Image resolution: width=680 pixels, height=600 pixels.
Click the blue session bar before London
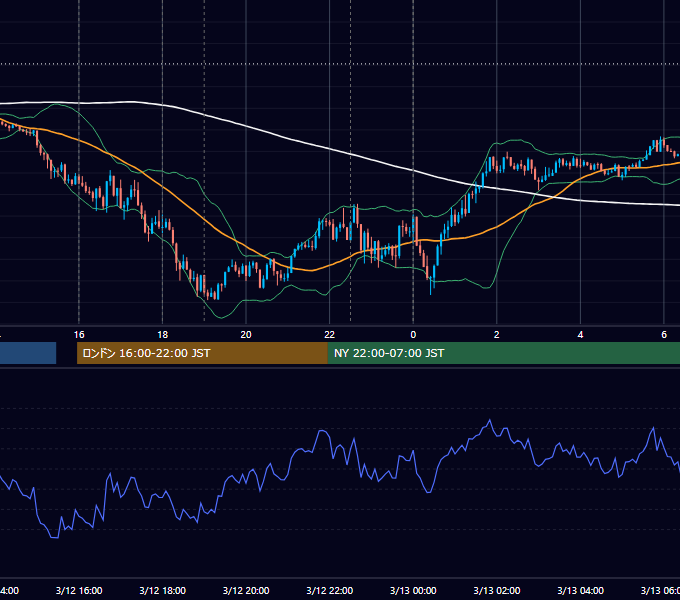click(28, 353)
